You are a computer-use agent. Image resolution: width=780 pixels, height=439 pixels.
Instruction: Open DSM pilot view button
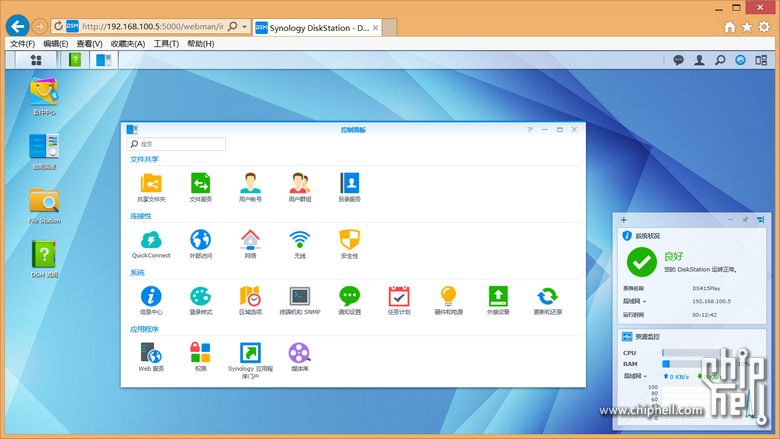coord(761,60)
